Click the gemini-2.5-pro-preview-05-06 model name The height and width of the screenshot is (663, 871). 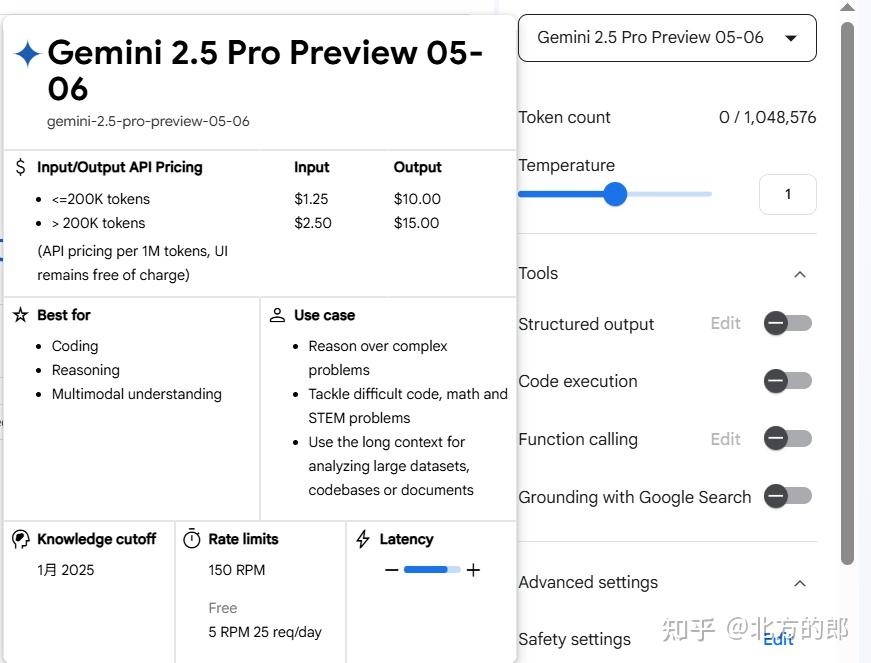(x=148, y=120)
